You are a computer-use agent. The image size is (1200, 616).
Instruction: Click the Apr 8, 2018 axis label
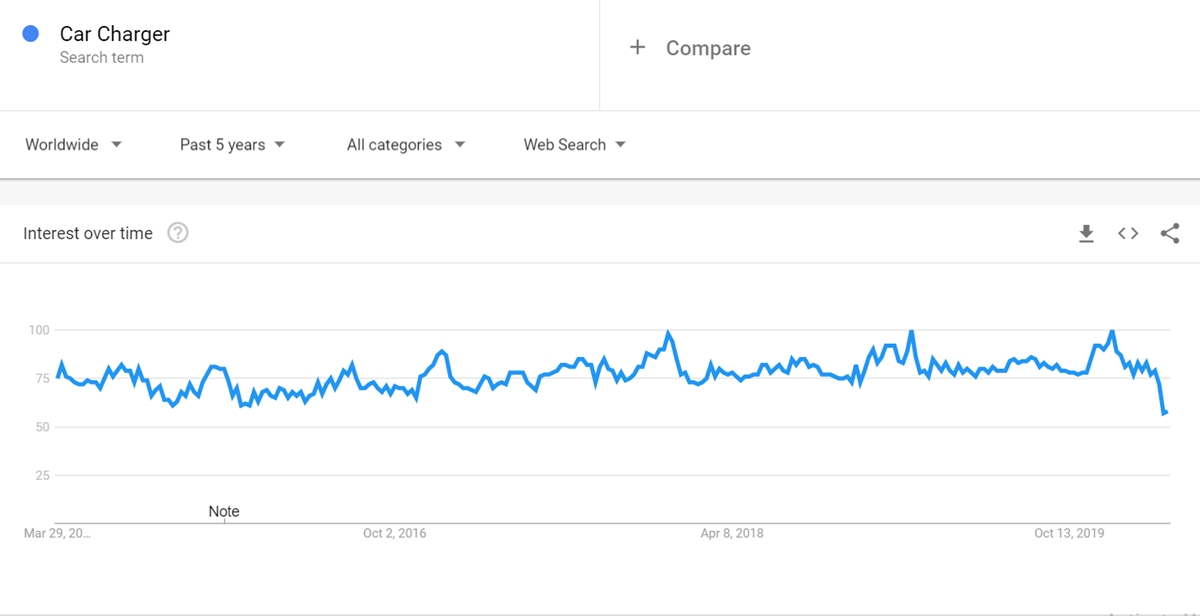[x=732, y=533]
